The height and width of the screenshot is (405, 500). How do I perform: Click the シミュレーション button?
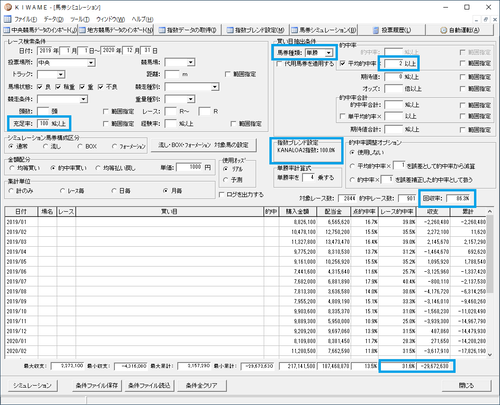tap(32, 386)
